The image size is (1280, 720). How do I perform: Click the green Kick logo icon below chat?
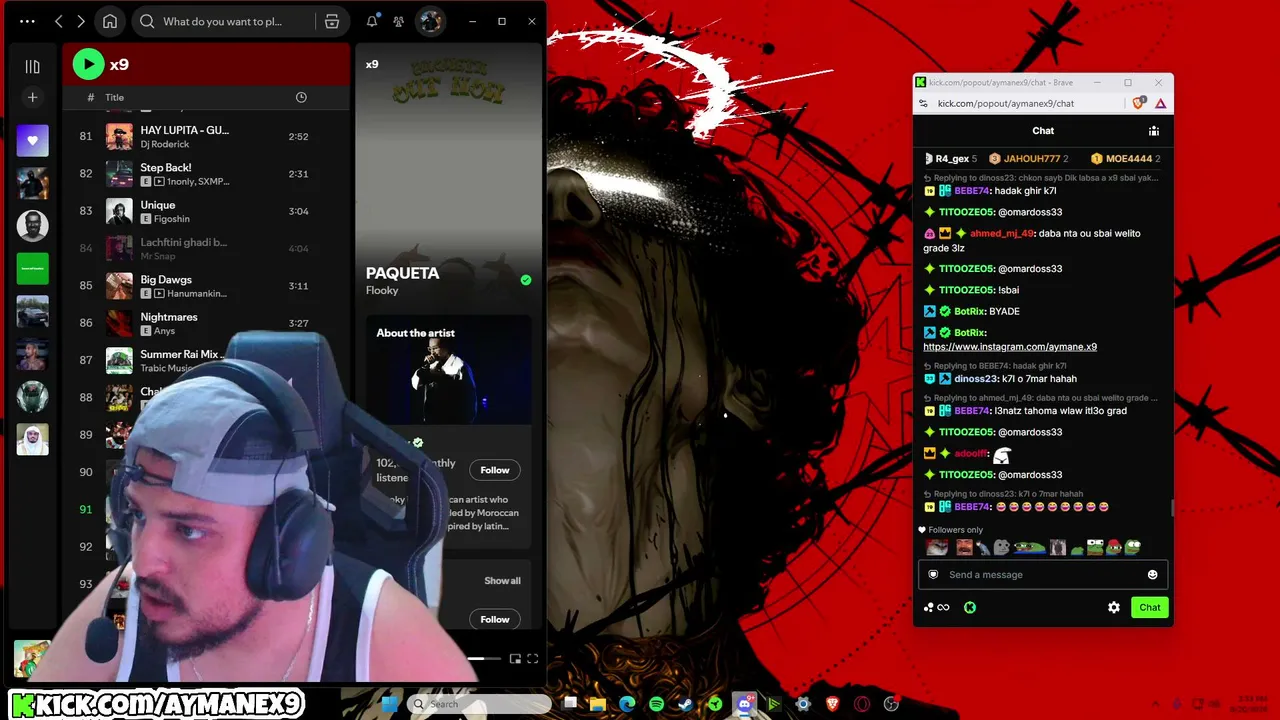970,607
